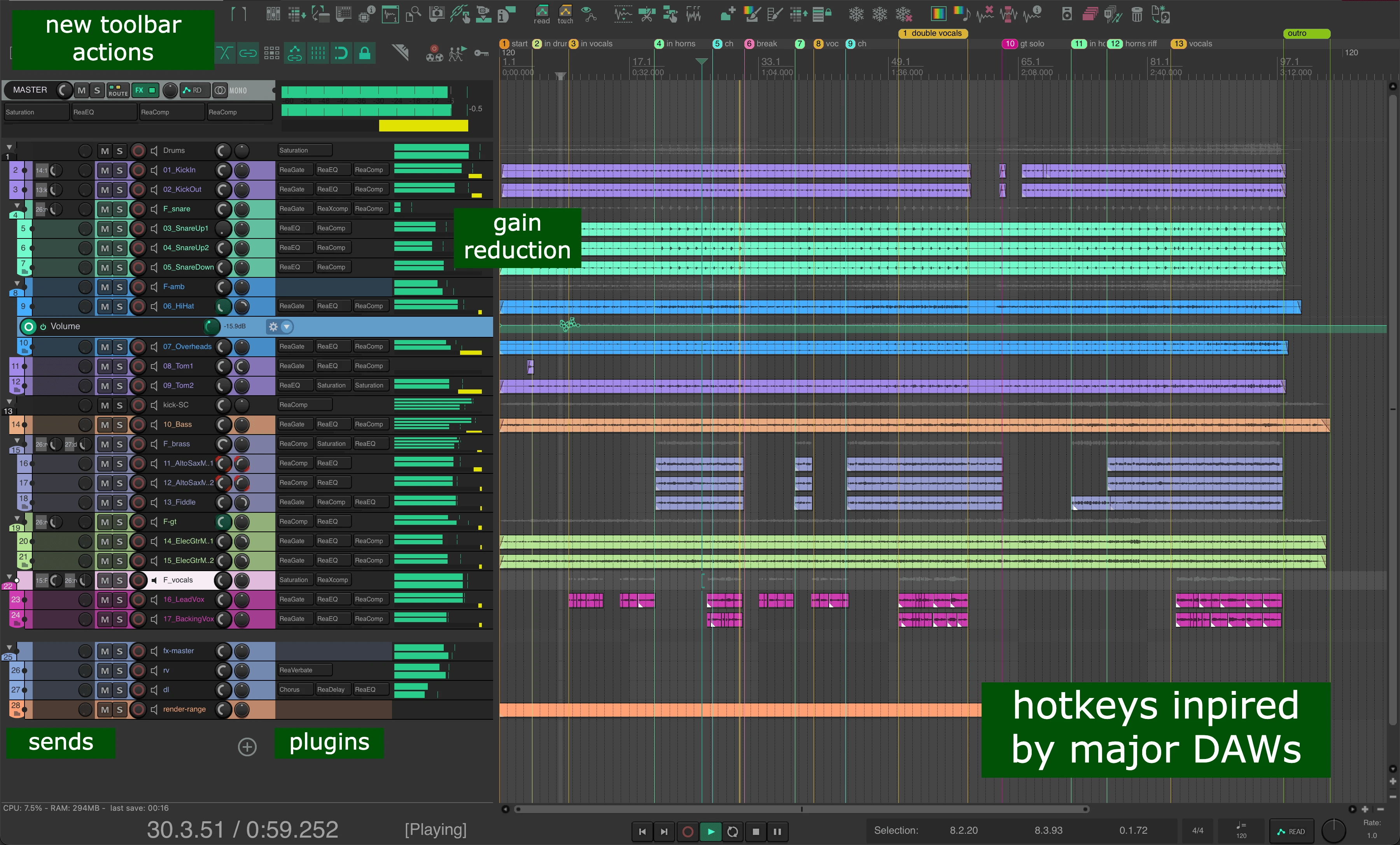Image resolution: width=1400 pixels, height=845 pixels.
Task: Toggle the item locking padlock icon
Action: 365,53
